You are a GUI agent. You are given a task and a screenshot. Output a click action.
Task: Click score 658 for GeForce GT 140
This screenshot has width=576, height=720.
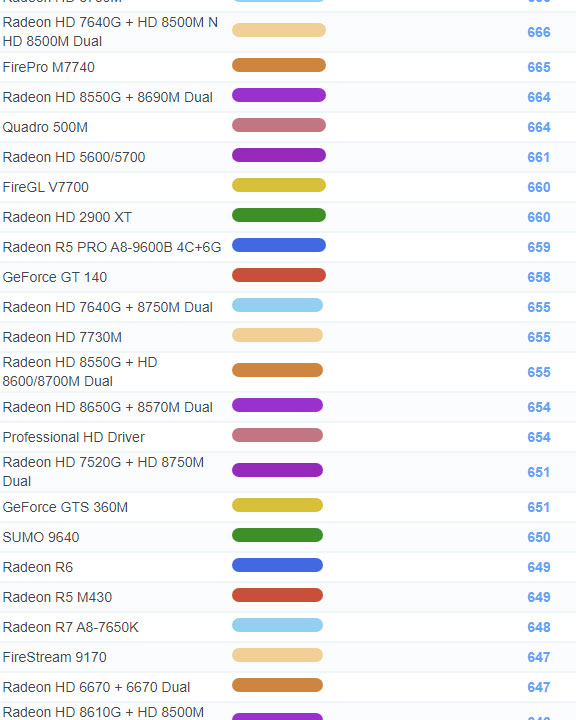point(539,277)
